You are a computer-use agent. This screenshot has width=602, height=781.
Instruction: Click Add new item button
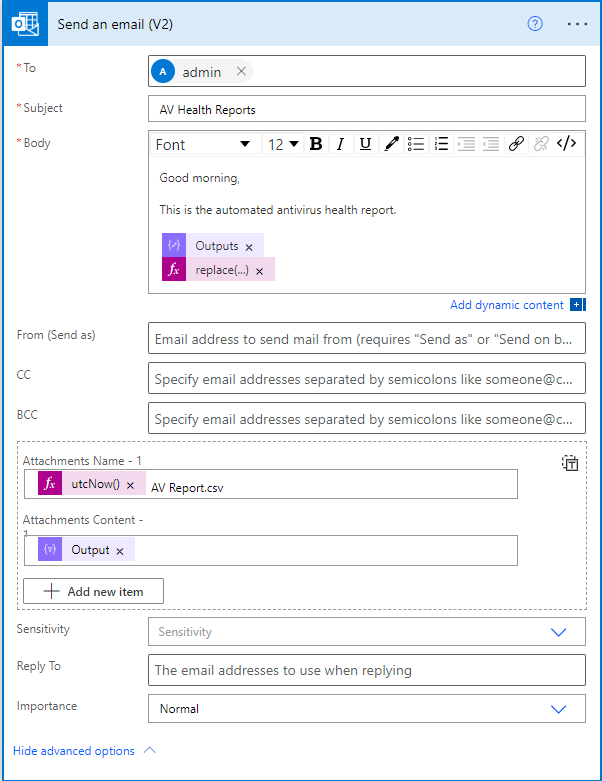pos(93,592)
